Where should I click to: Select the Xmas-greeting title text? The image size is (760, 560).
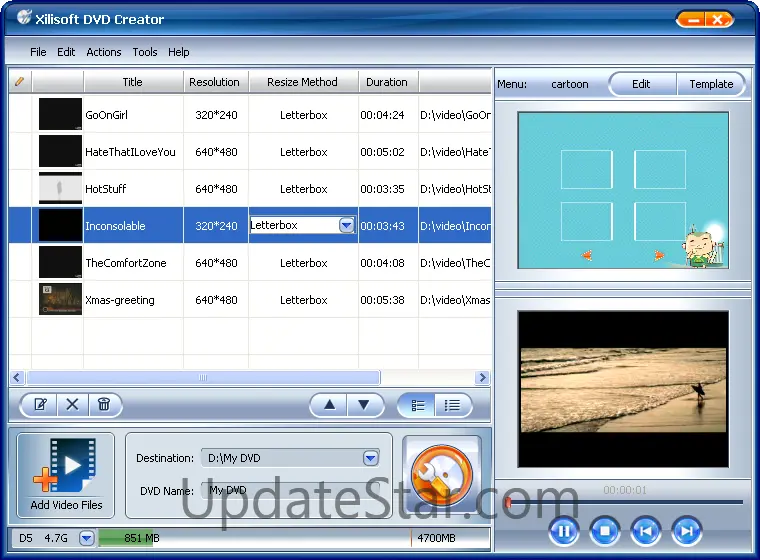[120, 300]
